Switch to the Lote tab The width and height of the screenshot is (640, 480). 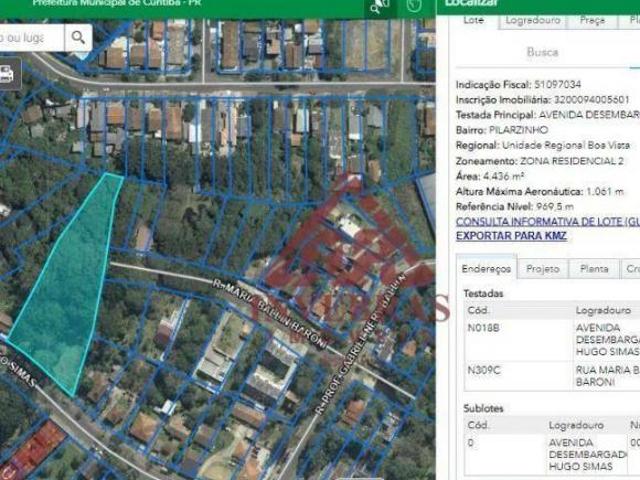(x=474, y=20)
